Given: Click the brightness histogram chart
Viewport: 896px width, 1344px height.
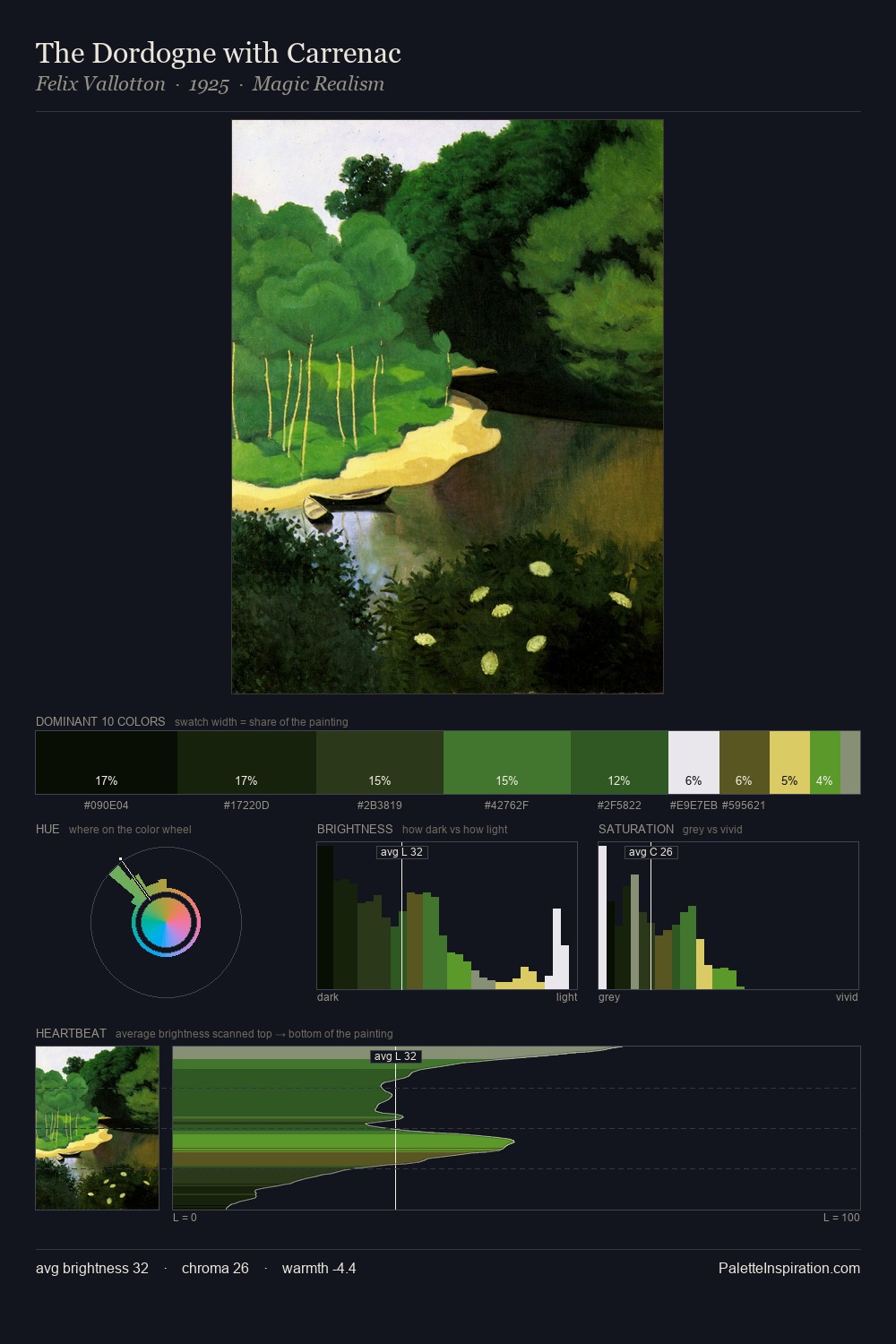Looking at the screenshot, I should (x=447, y=916).
